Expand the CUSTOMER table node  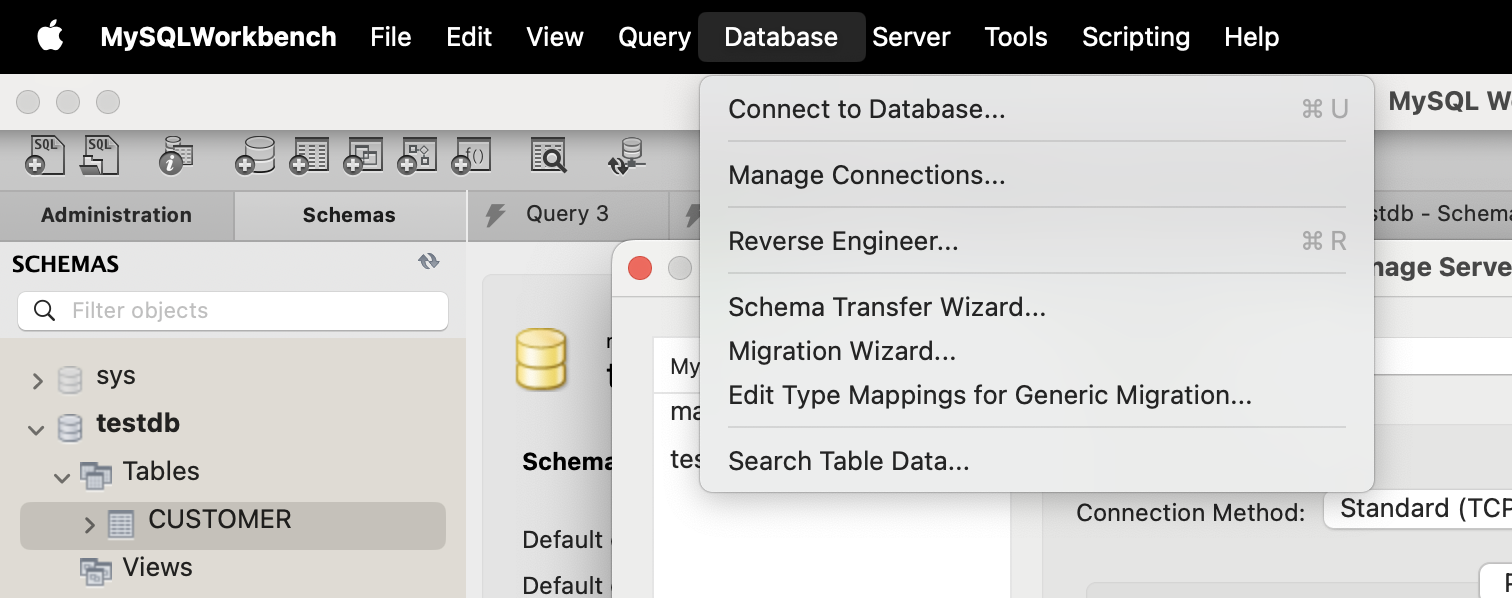pos(89,525)
